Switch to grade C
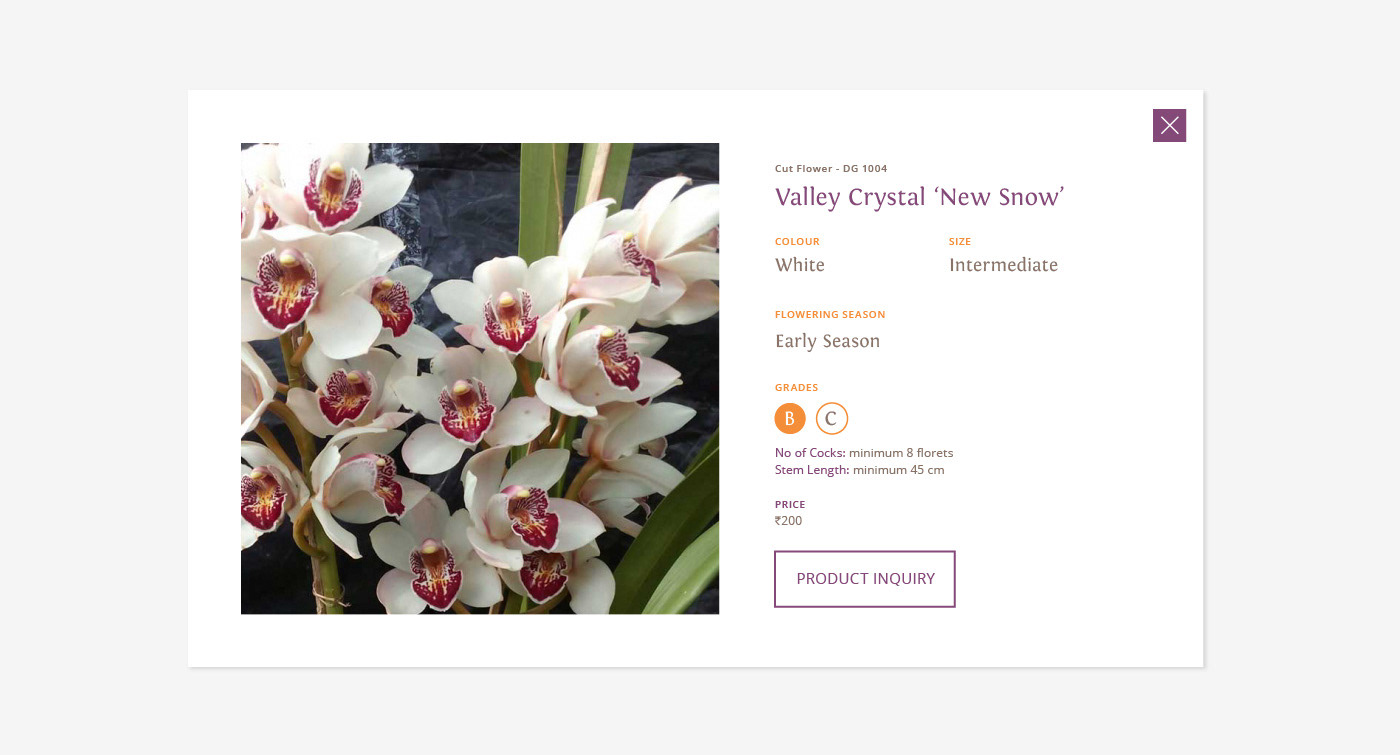This screenshot has height=755, width=1400. pos(831,419)
